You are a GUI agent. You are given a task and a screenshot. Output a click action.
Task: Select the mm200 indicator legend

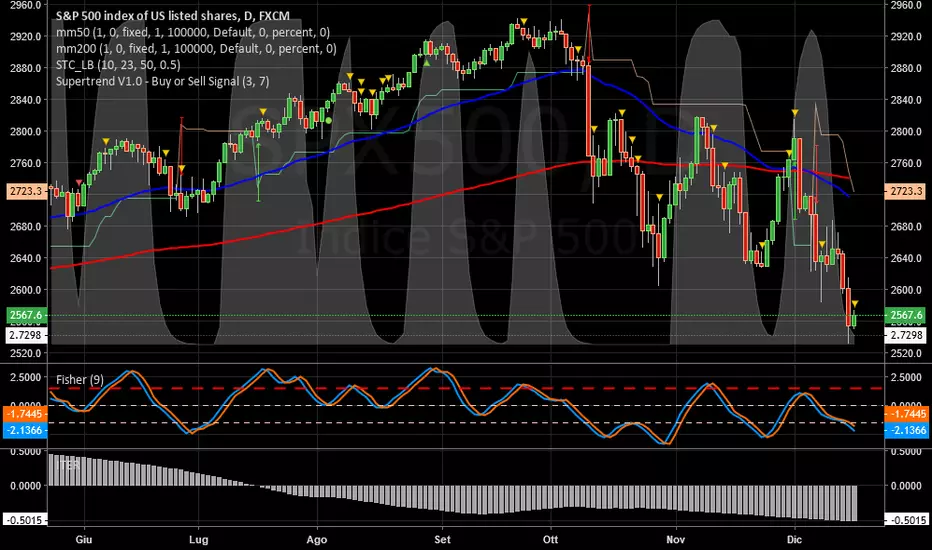tap(196, 49)
